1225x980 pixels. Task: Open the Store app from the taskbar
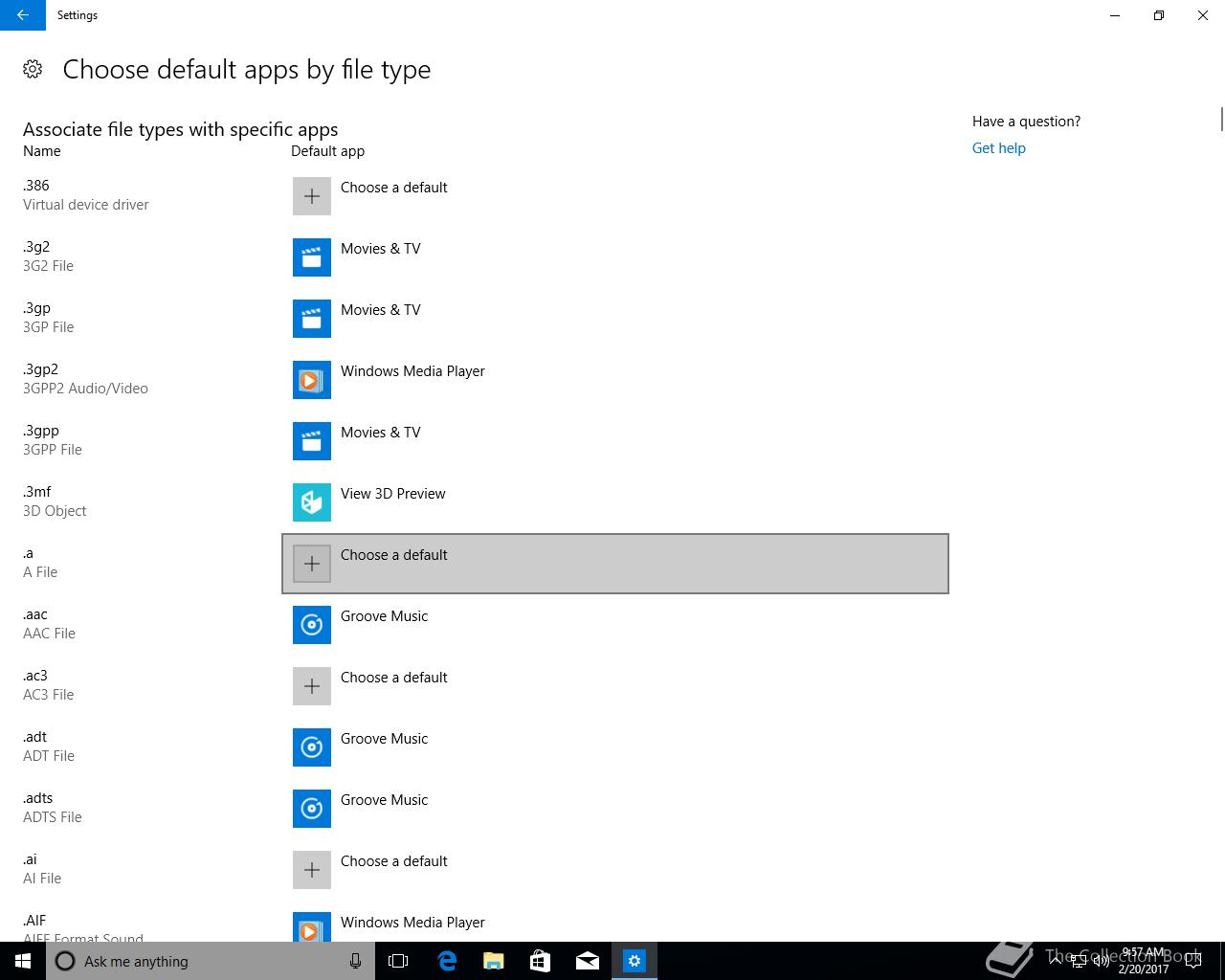541,961
